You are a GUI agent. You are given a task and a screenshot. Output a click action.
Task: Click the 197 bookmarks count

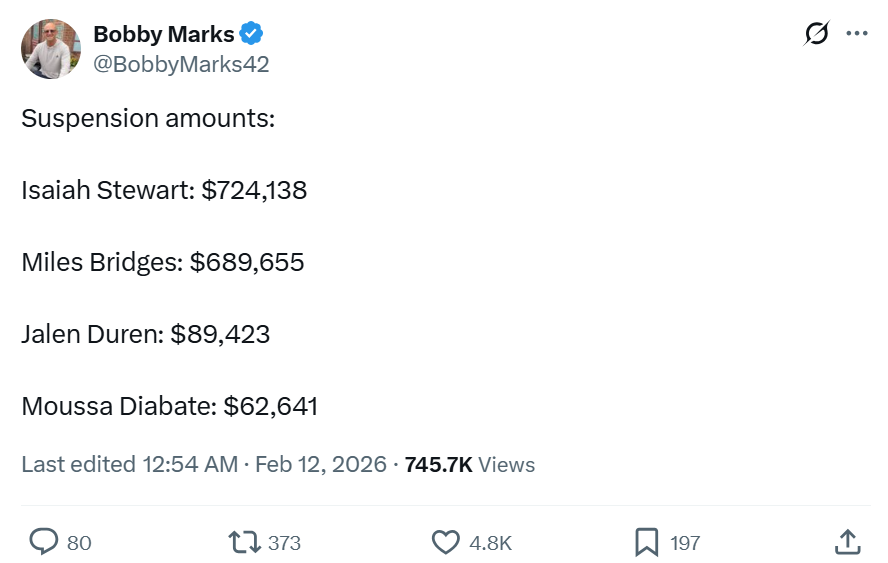pyautogui.click(x=685, y=543)
